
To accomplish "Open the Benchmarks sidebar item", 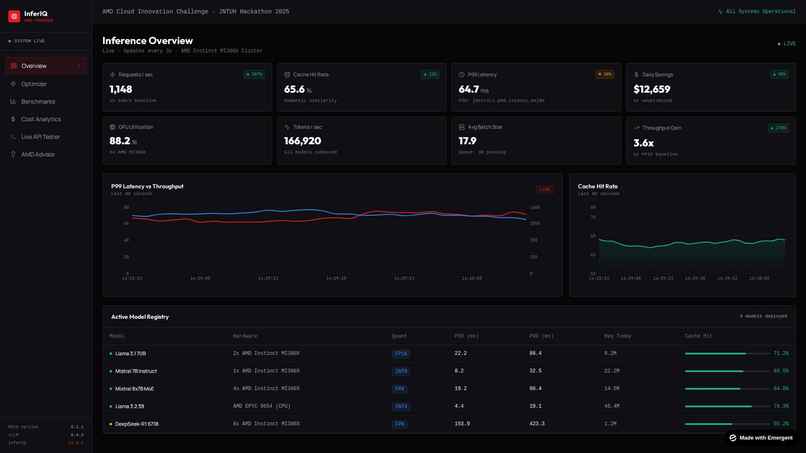I will click(x=46, y=101).
